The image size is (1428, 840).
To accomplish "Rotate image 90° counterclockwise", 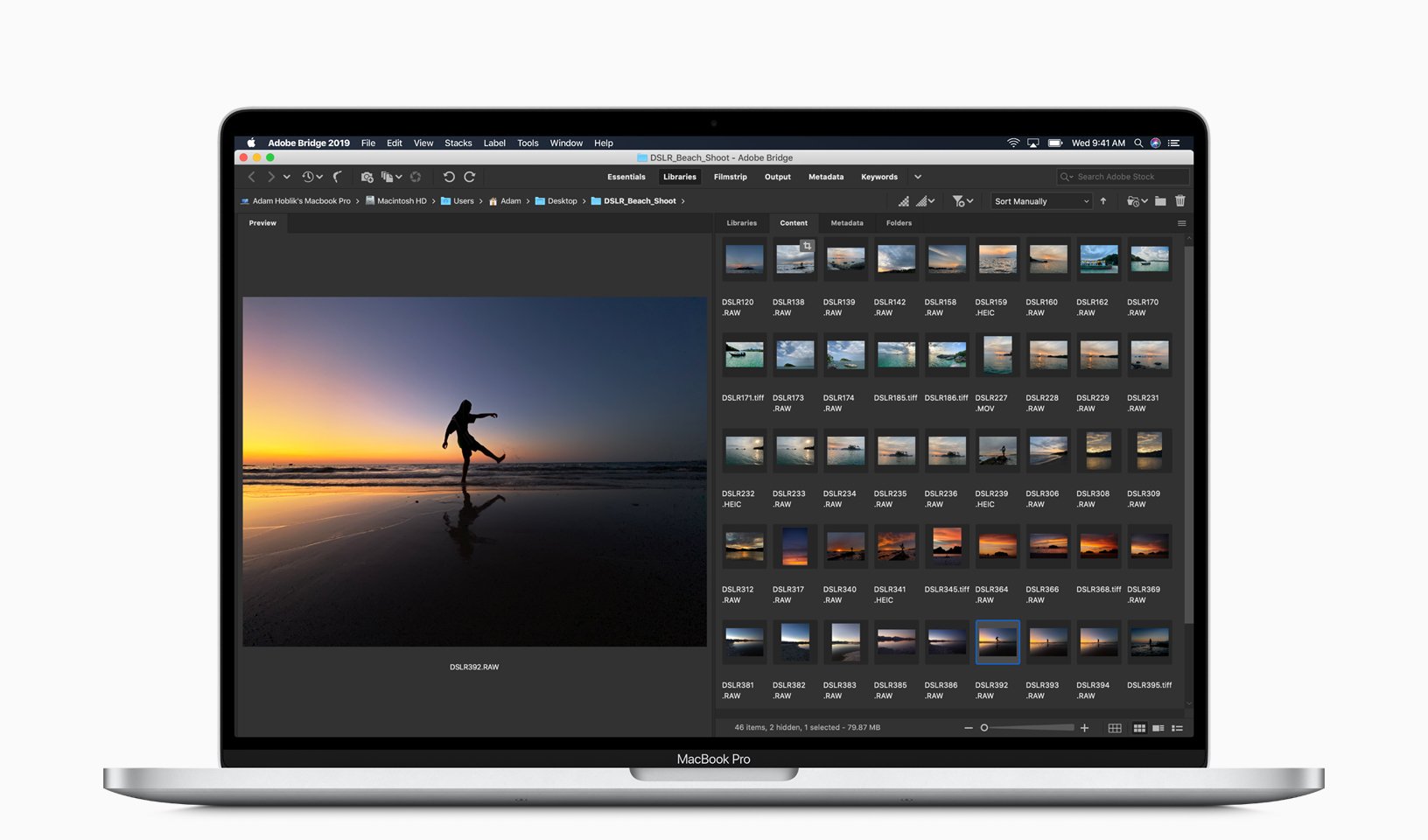I will coord(449,177).
